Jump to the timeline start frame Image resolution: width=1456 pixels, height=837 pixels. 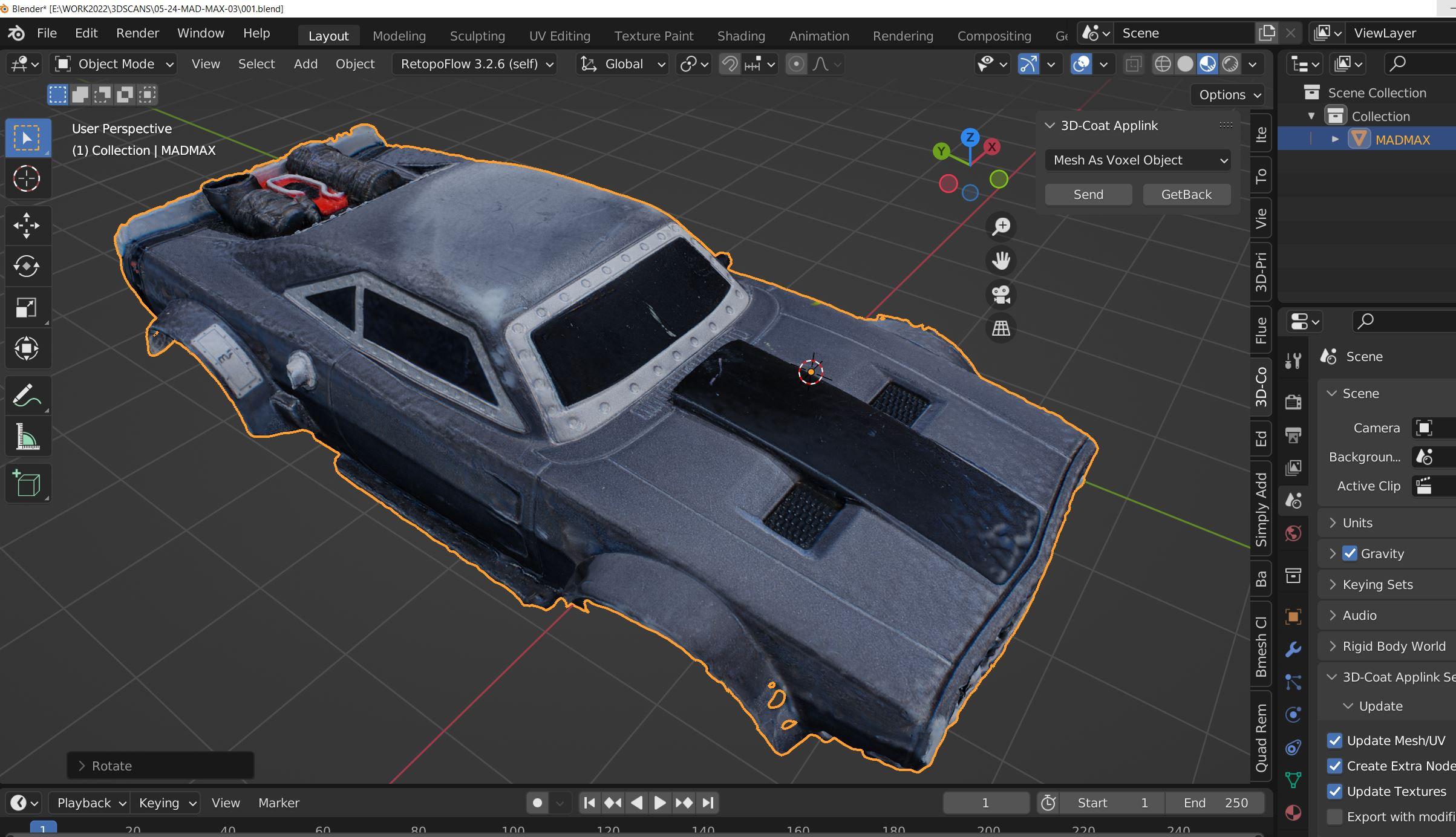tap(589, 803)
